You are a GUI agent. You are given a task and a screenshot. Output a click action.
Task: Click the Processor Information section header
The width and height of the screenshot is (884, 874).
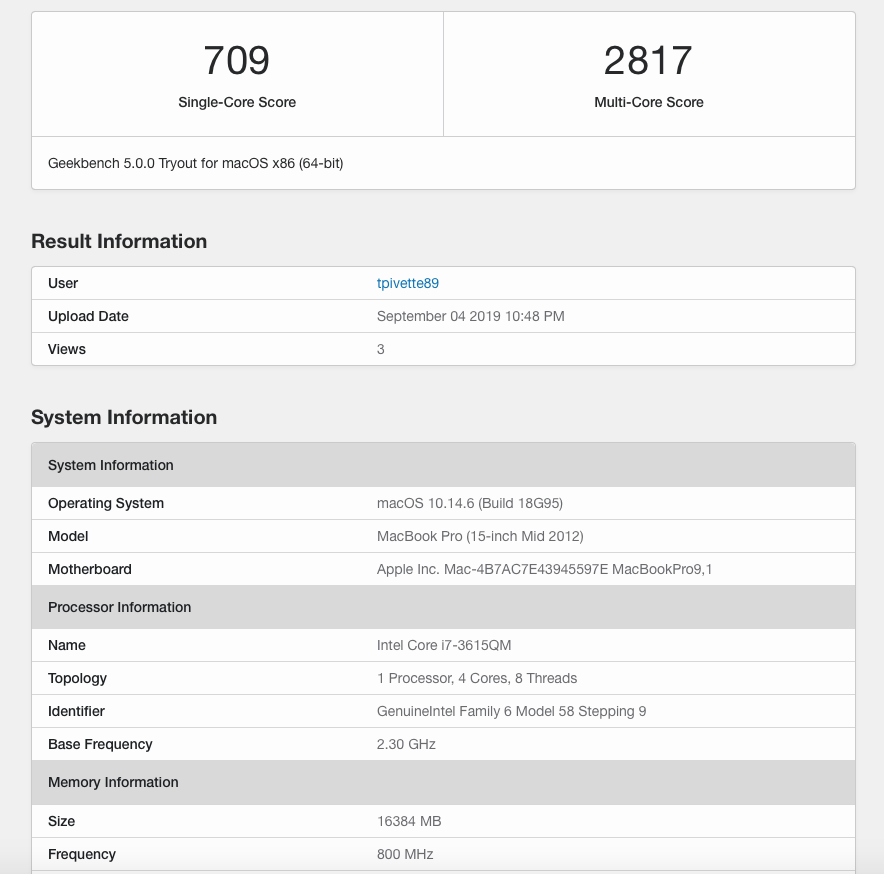click(x=443, y=607)
